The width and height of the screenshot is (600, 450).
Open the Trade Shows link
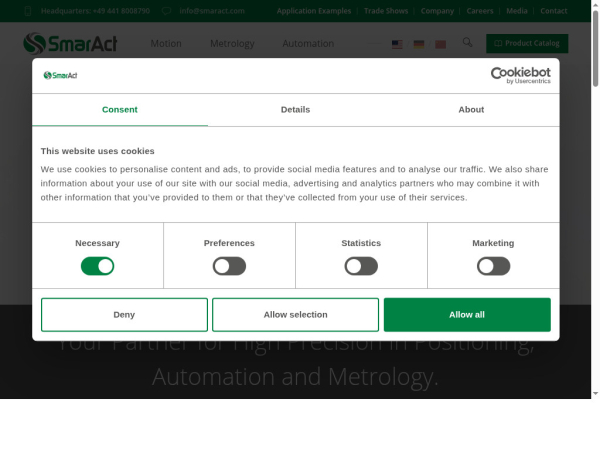click(386, 11)
